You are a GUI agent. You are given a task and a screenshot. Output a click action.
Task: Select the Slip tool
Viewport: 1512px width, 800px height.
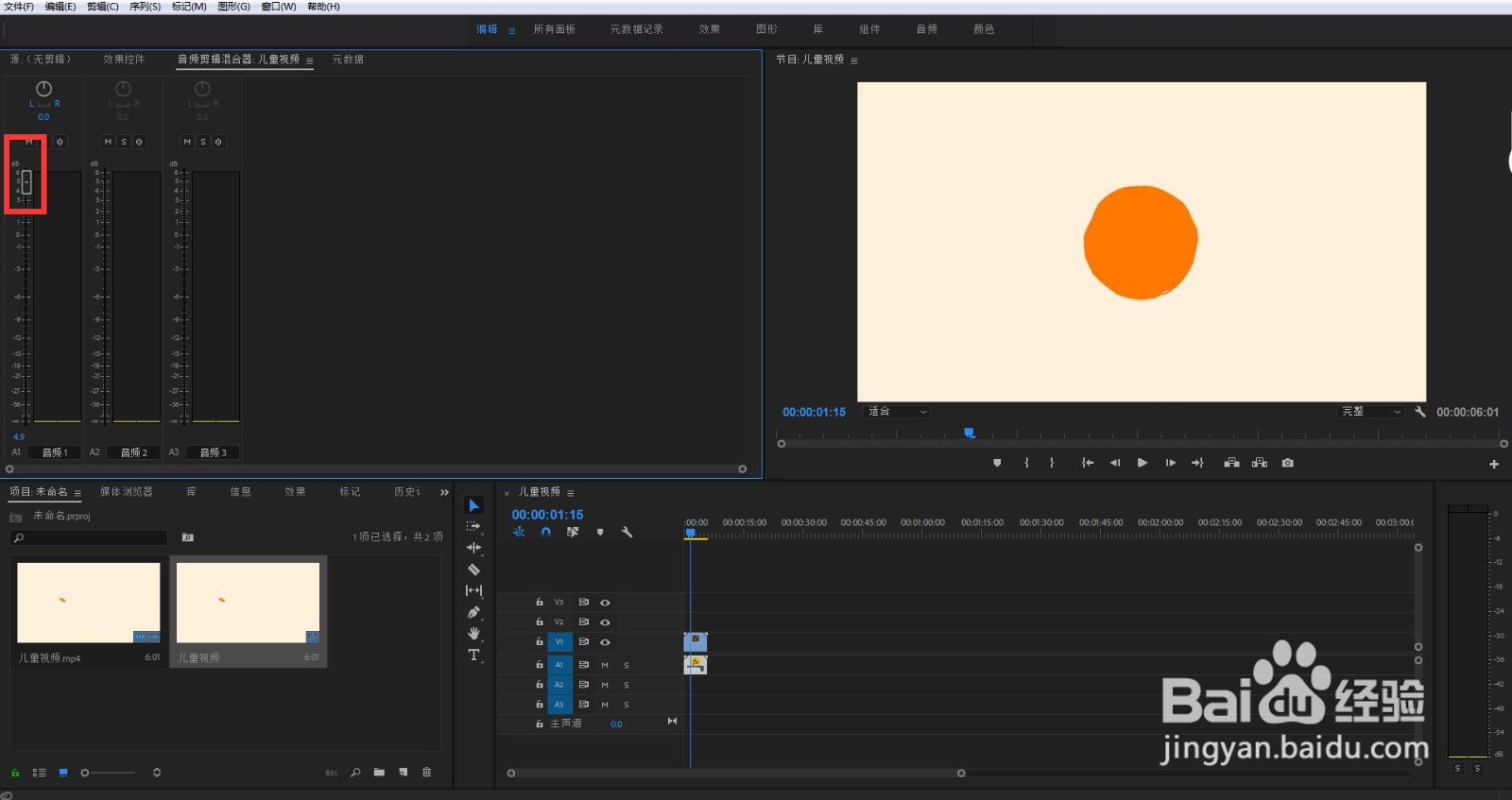point(474,590)
